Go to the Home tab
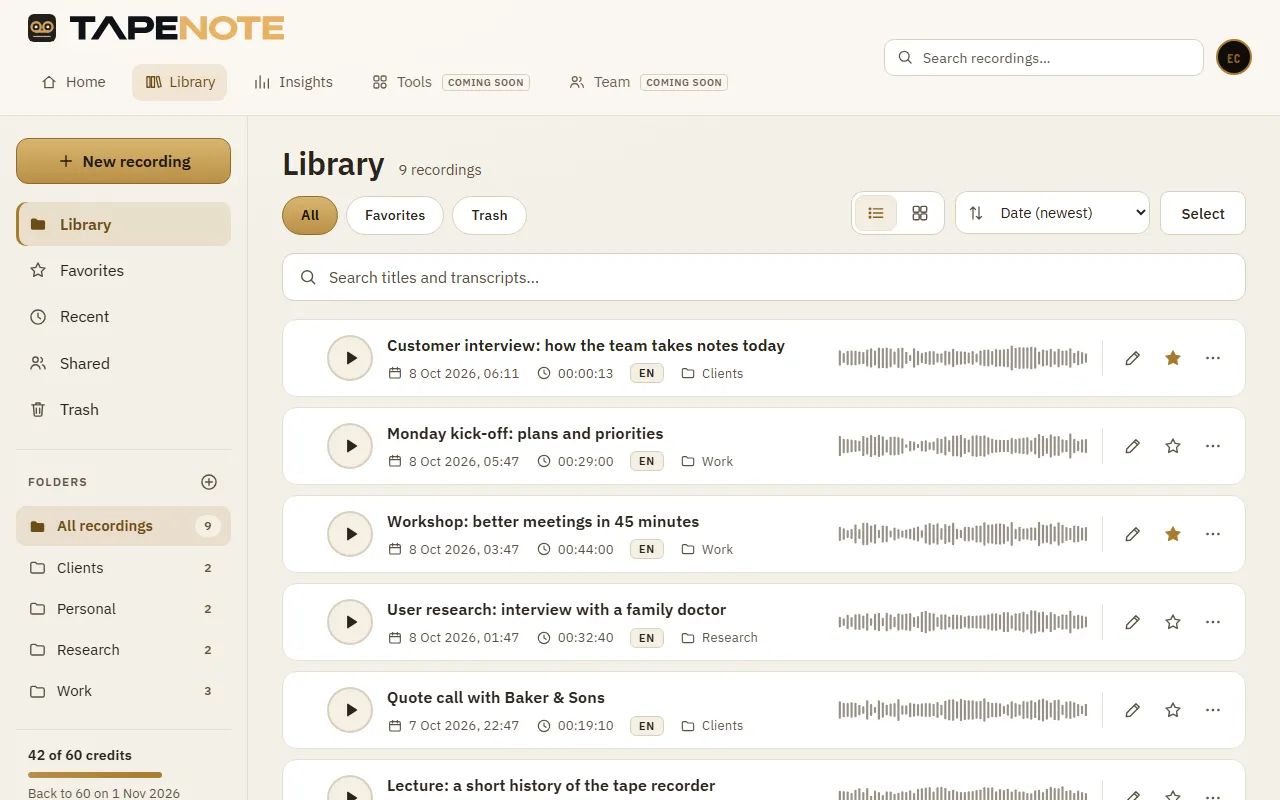The width and height of the screenshot is (1280, 800). (x=74, y=82)
